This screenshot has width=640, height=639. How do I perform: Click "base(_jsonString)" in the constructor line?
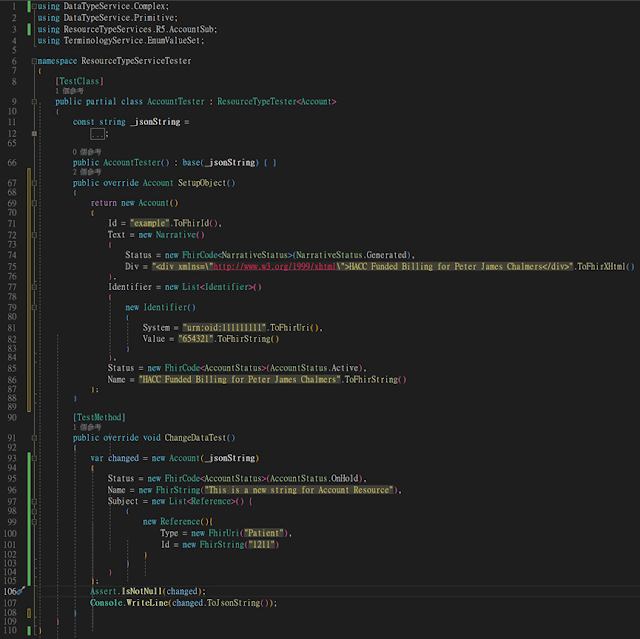pos(221,162)
